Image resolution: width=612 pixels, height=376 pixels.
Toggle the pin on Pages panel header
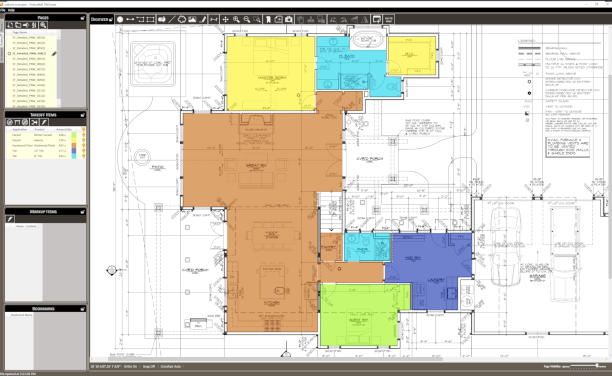pos(82,18)
